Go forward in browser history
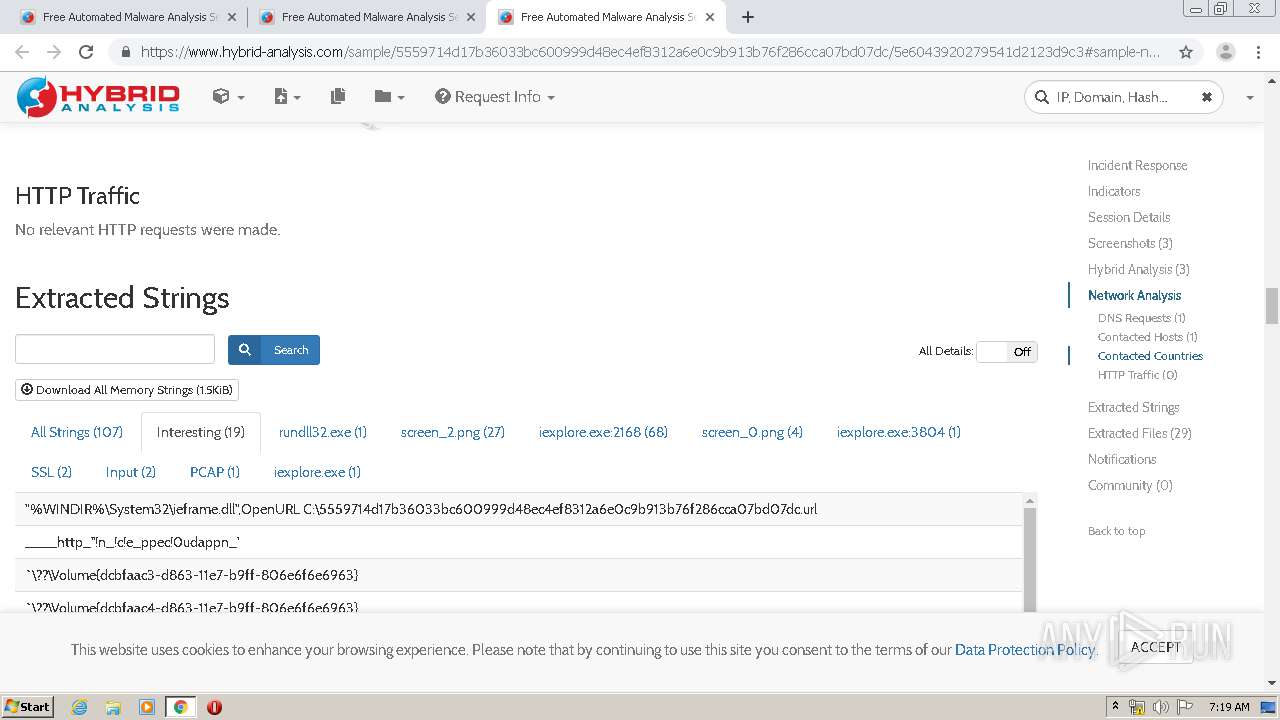The height and width of the screenshot is (720, 1280). coord(54,52)
